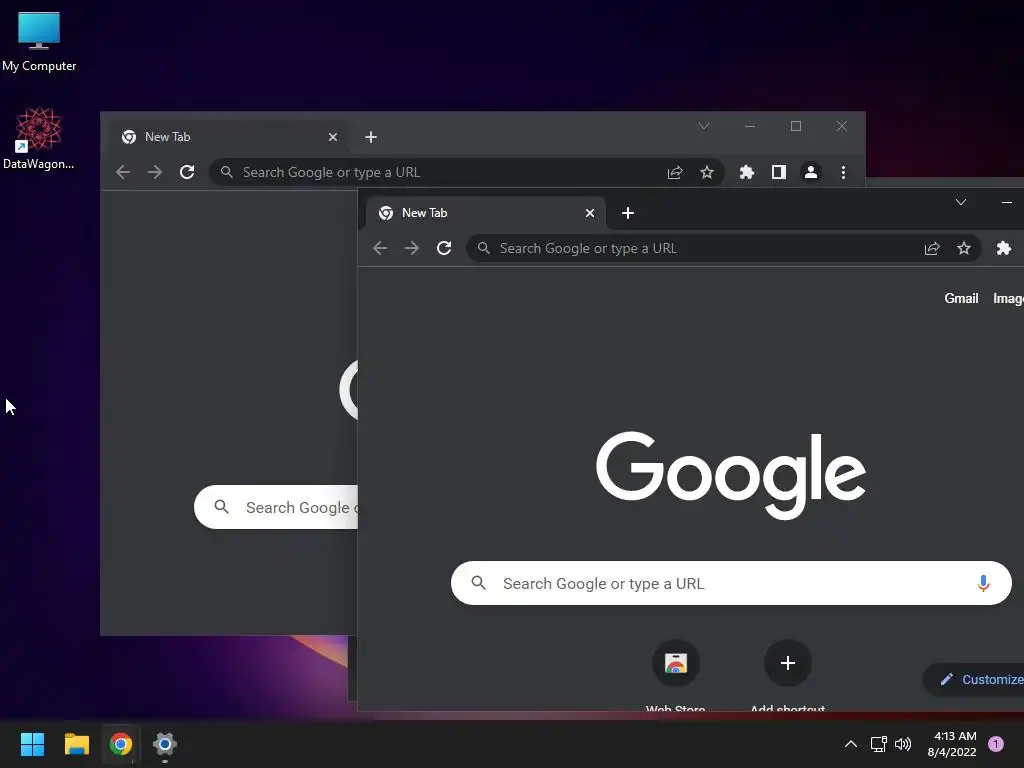
Task: Maximize the back Chrome window
Action: tap(795, 126)
